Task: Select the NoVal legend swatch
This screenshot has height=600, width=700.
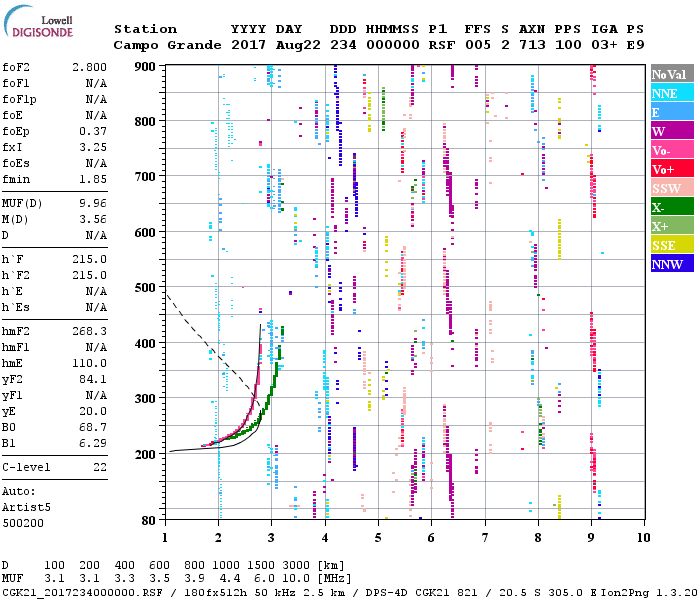Action: click(x=670, y=75)
